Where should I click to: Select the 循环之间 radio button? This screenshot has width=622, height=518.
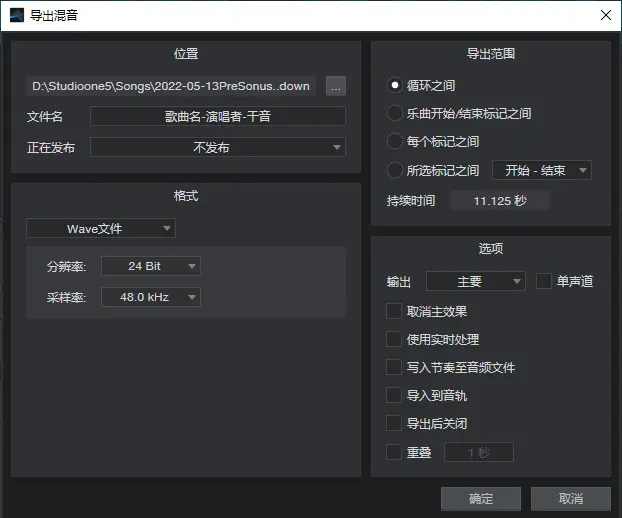395,85
